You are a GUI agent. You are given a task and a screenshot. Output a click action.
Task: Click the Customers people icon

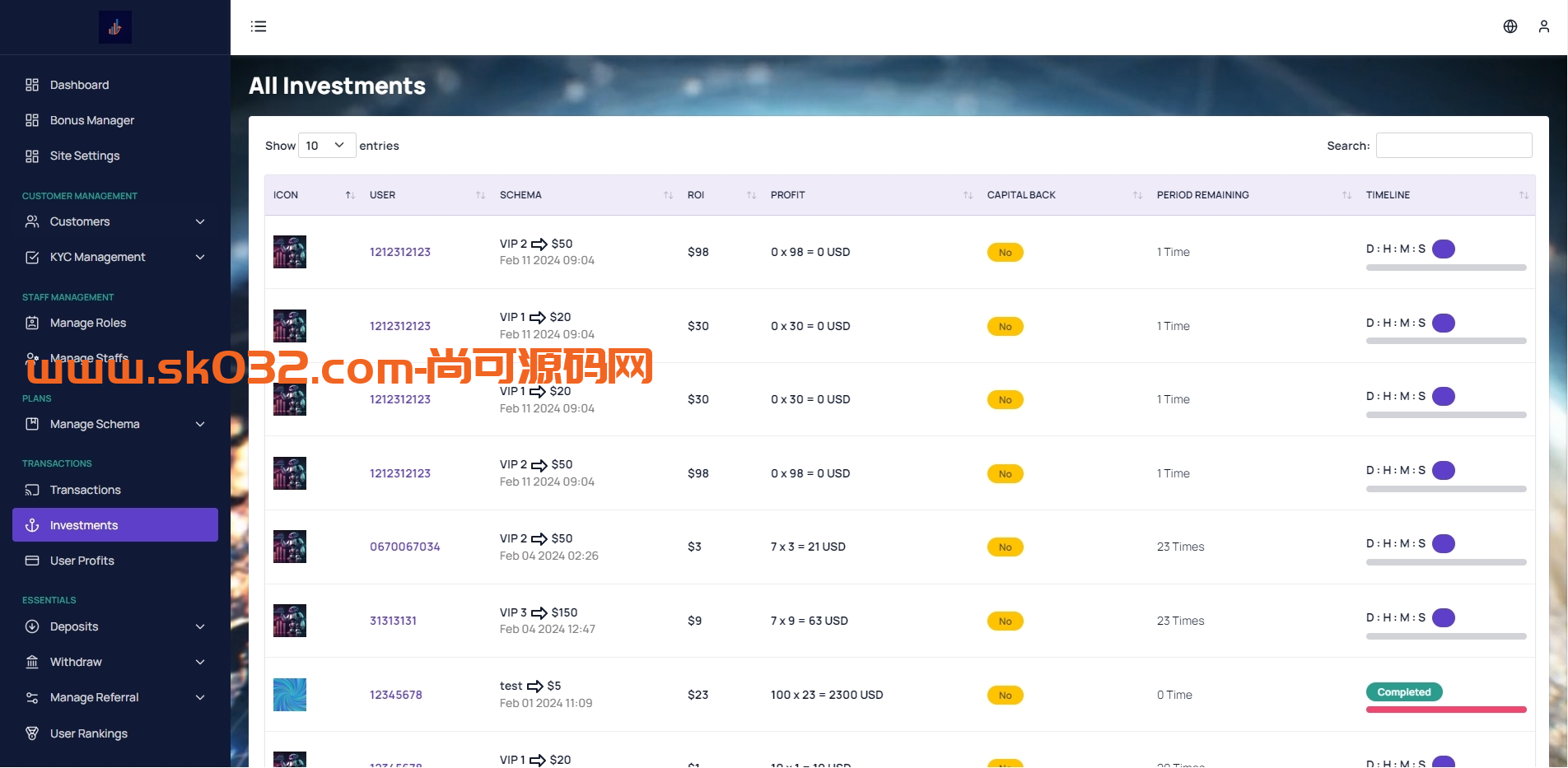[32, 221]
